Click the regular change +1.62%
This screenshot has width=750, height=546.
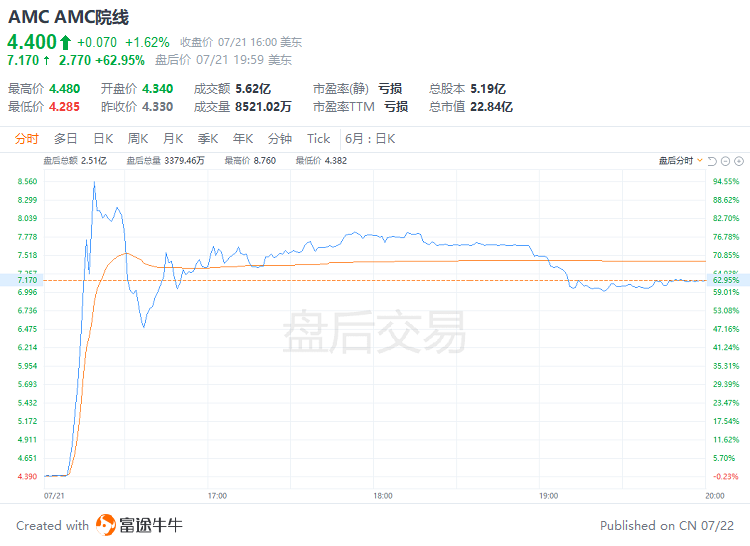click(x=147, y=43)
